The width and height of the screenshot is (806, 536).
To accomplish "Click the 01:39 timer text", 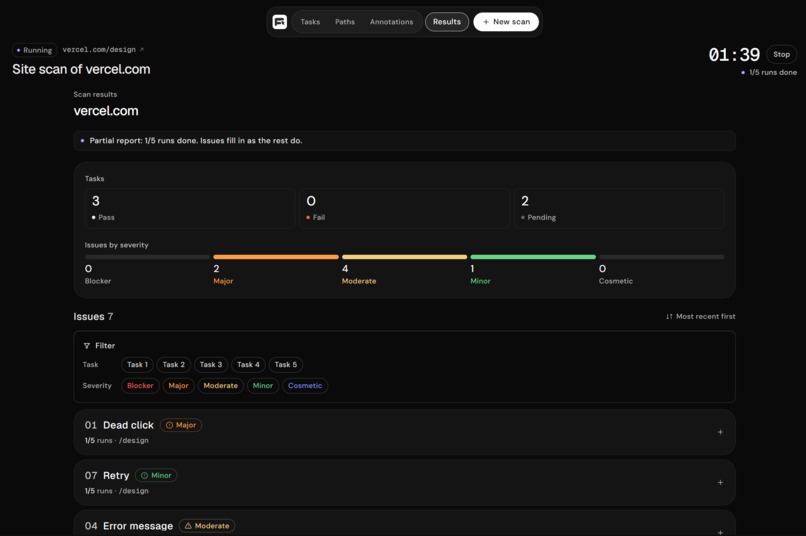I will 734,54.
